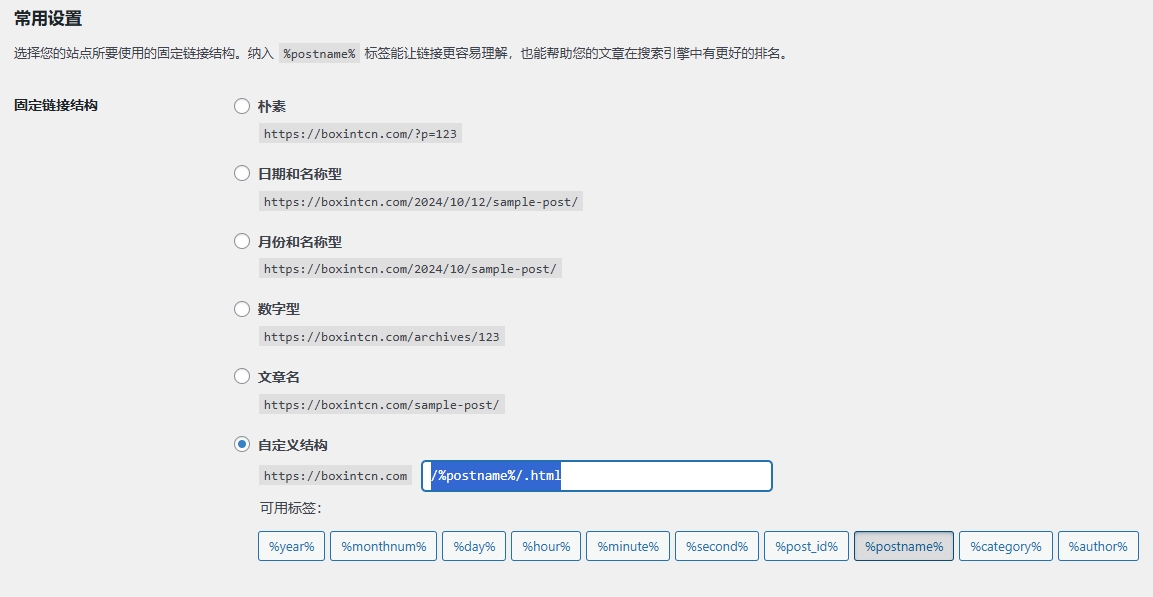Add the %monthnum% tag to structure

[x=382, y=546]
